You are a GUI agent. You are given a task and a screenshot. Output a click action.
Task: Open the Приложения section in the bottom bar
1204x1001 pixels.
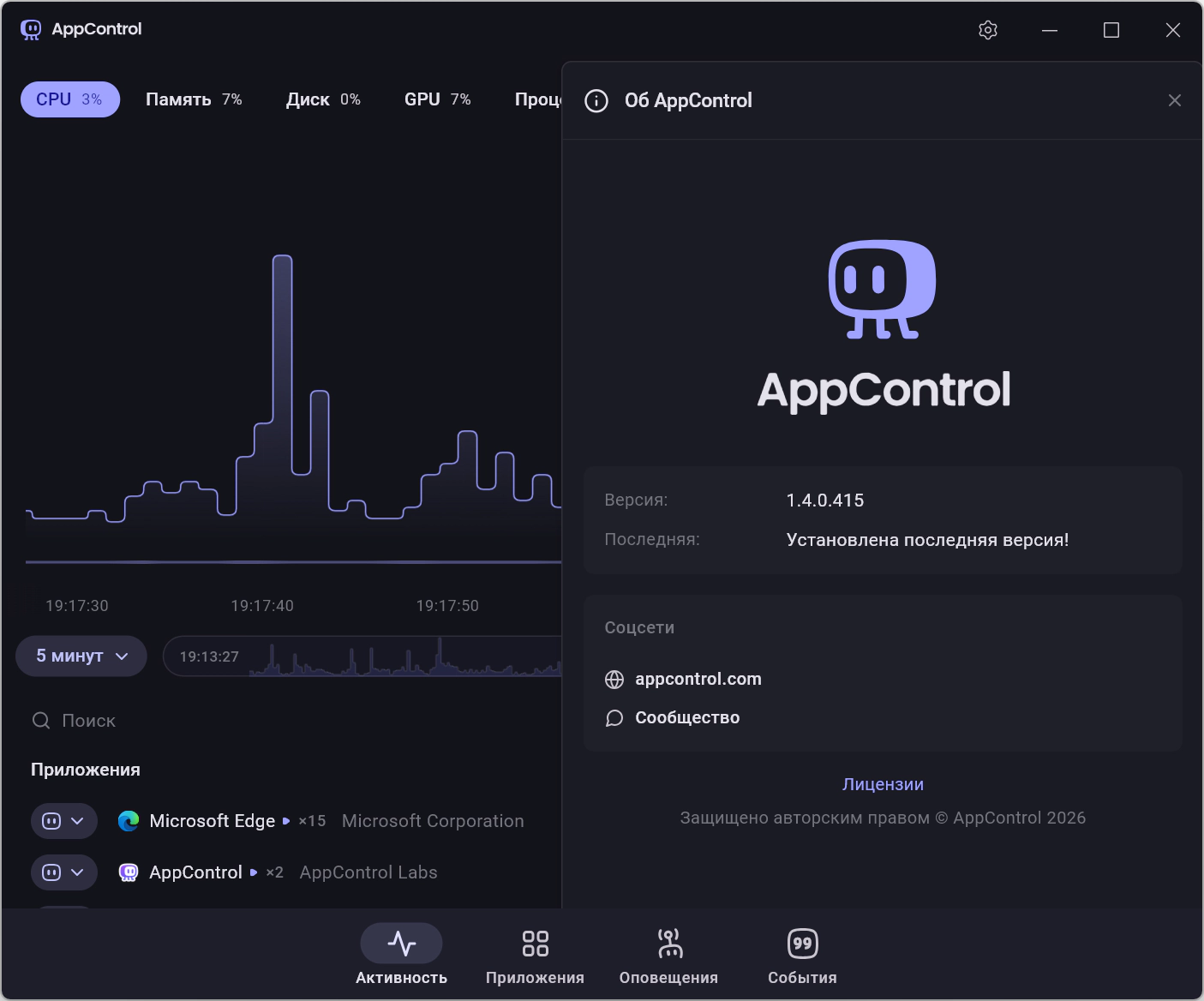click(535, 955)
